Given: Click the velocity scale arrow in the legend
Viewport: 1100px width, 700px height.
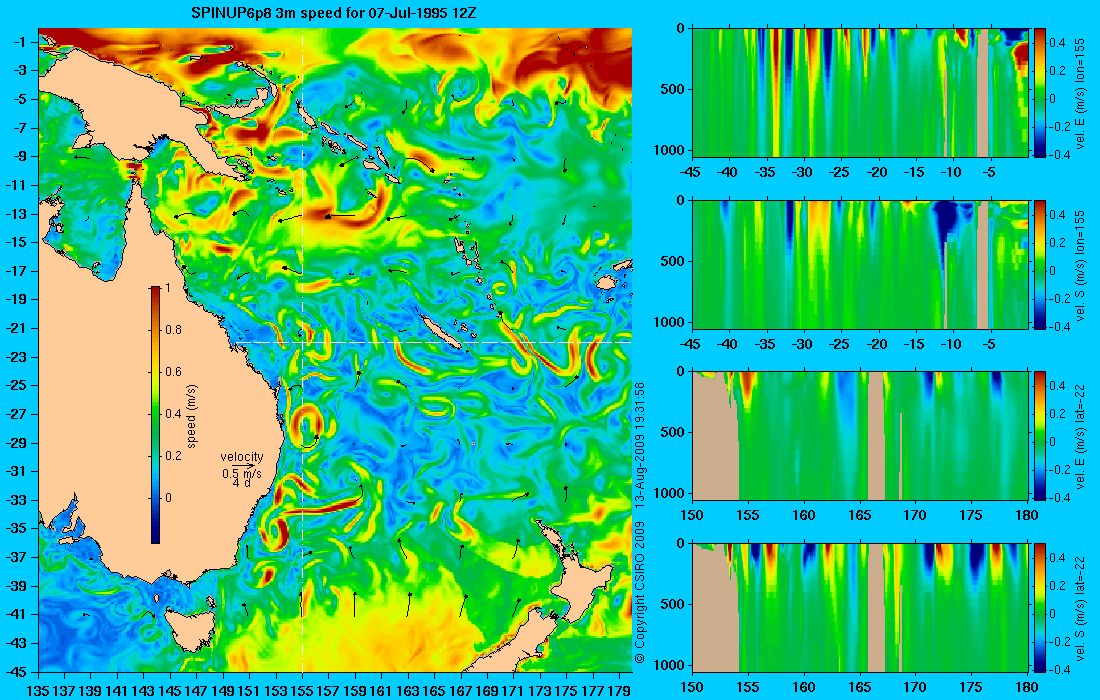Looking at the screenshot, I should click(x=245, y=466).
